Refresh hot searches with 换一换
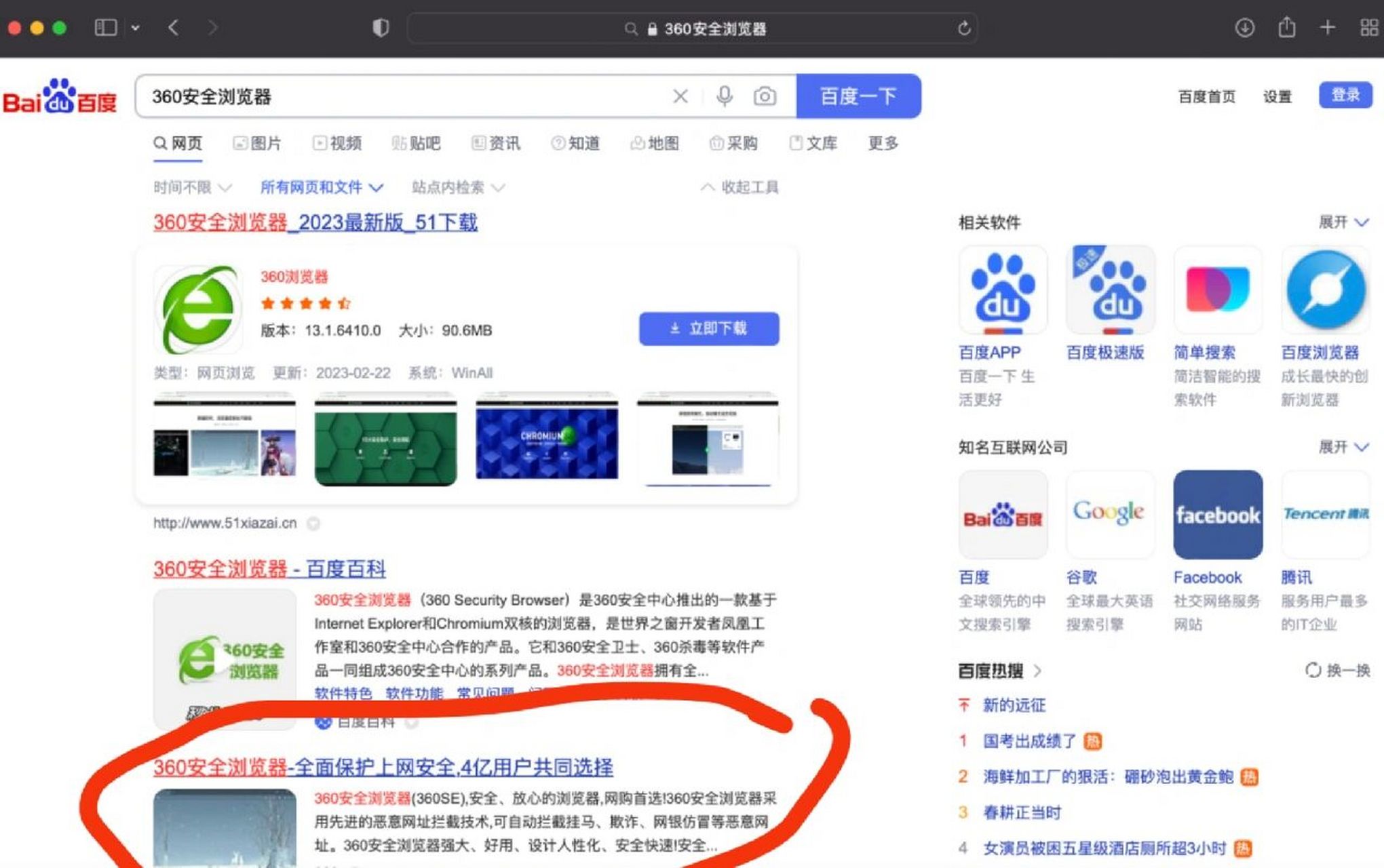Screen dimensions: 1384x868 pos(1338,671)
